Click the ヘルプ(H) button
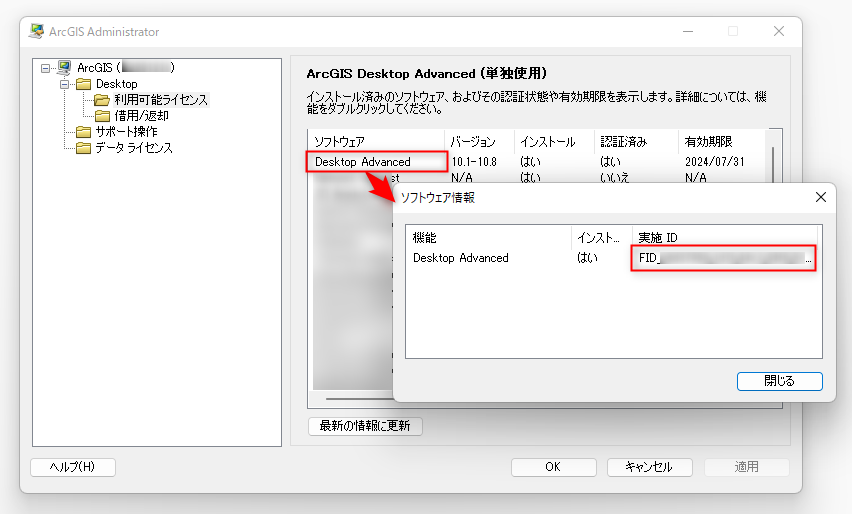The height and width of the screenshot is (514, 852). (x=73, y=467)
